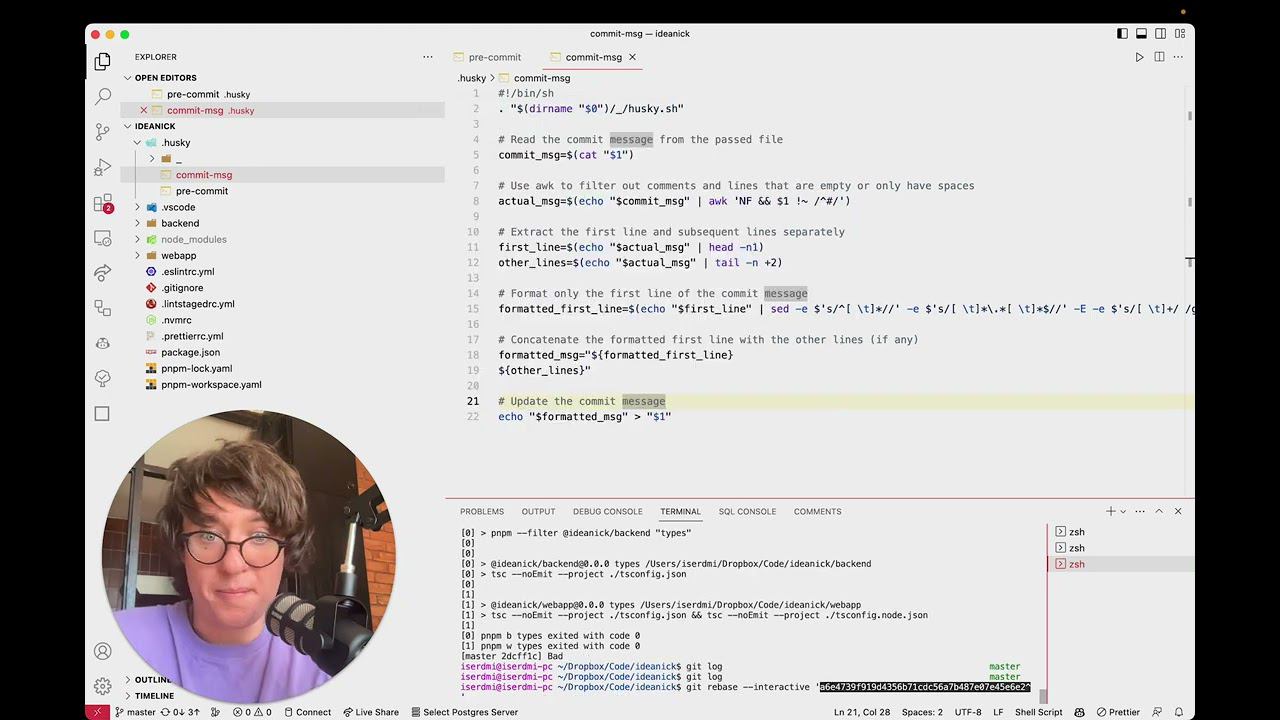Open the Source Control view
Image resolution: width=1280 pixels, height=720 pixels.
click(x=102, y=132)
